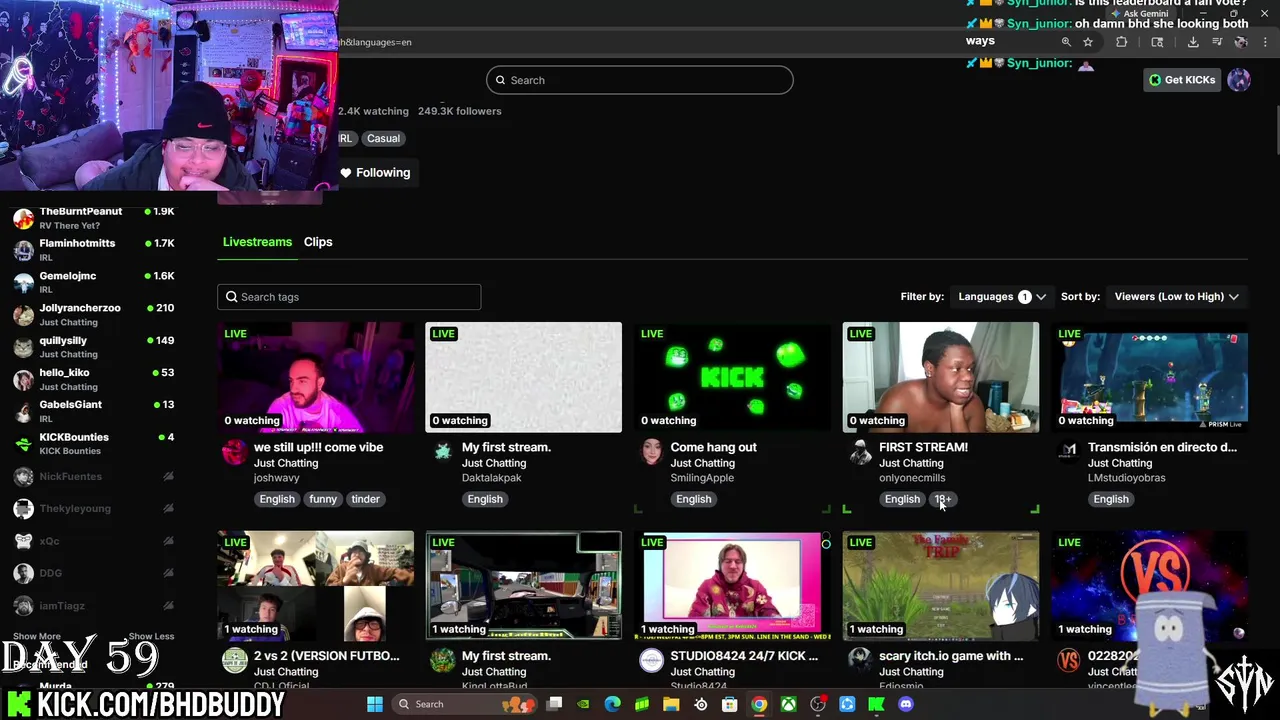Open Discord from the taskbar
The width and height of the screenshot is (1280, 720).
pos(906,704)
